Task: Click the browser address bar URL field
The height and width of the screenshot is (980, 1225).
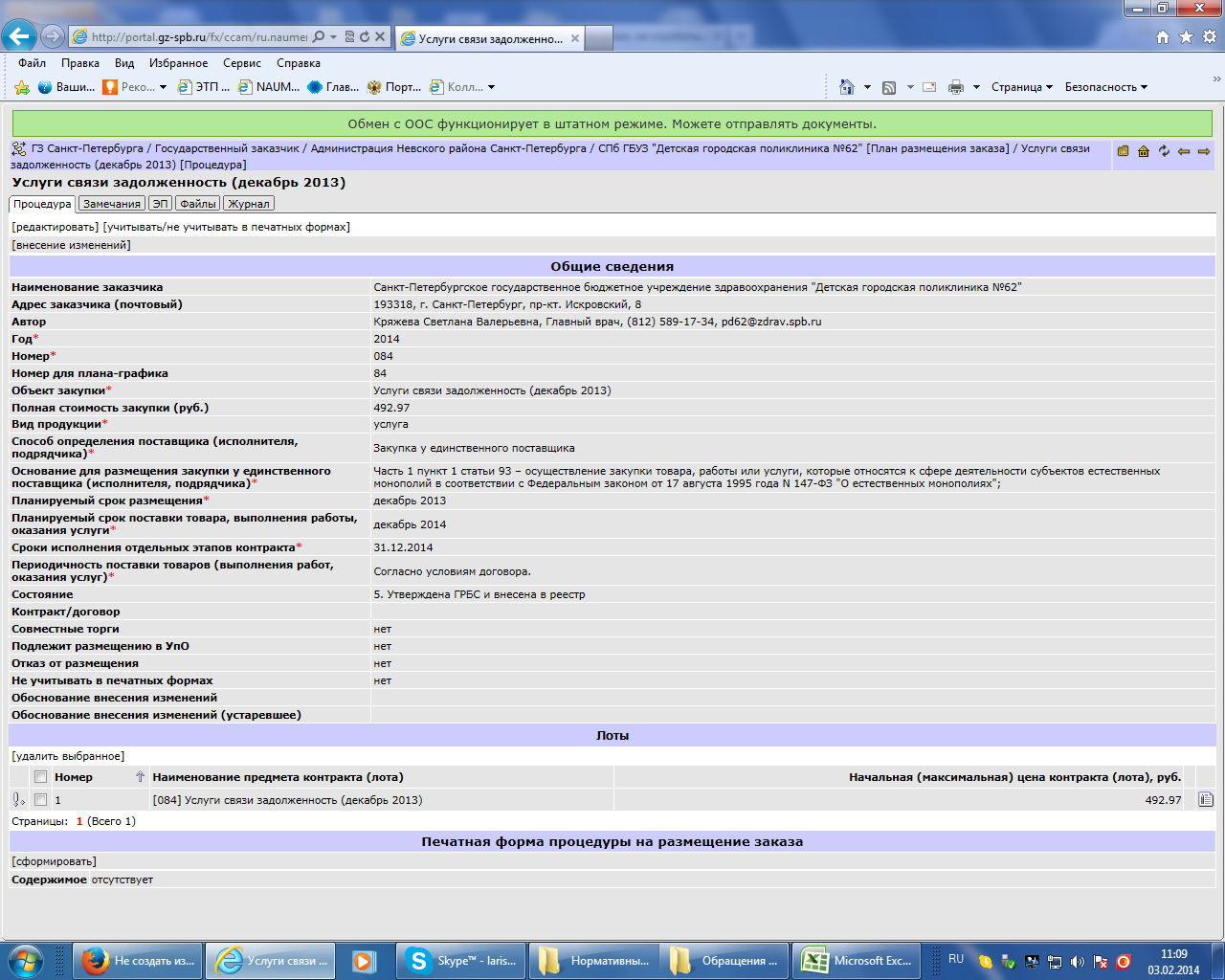Action: tap(199, 37)
